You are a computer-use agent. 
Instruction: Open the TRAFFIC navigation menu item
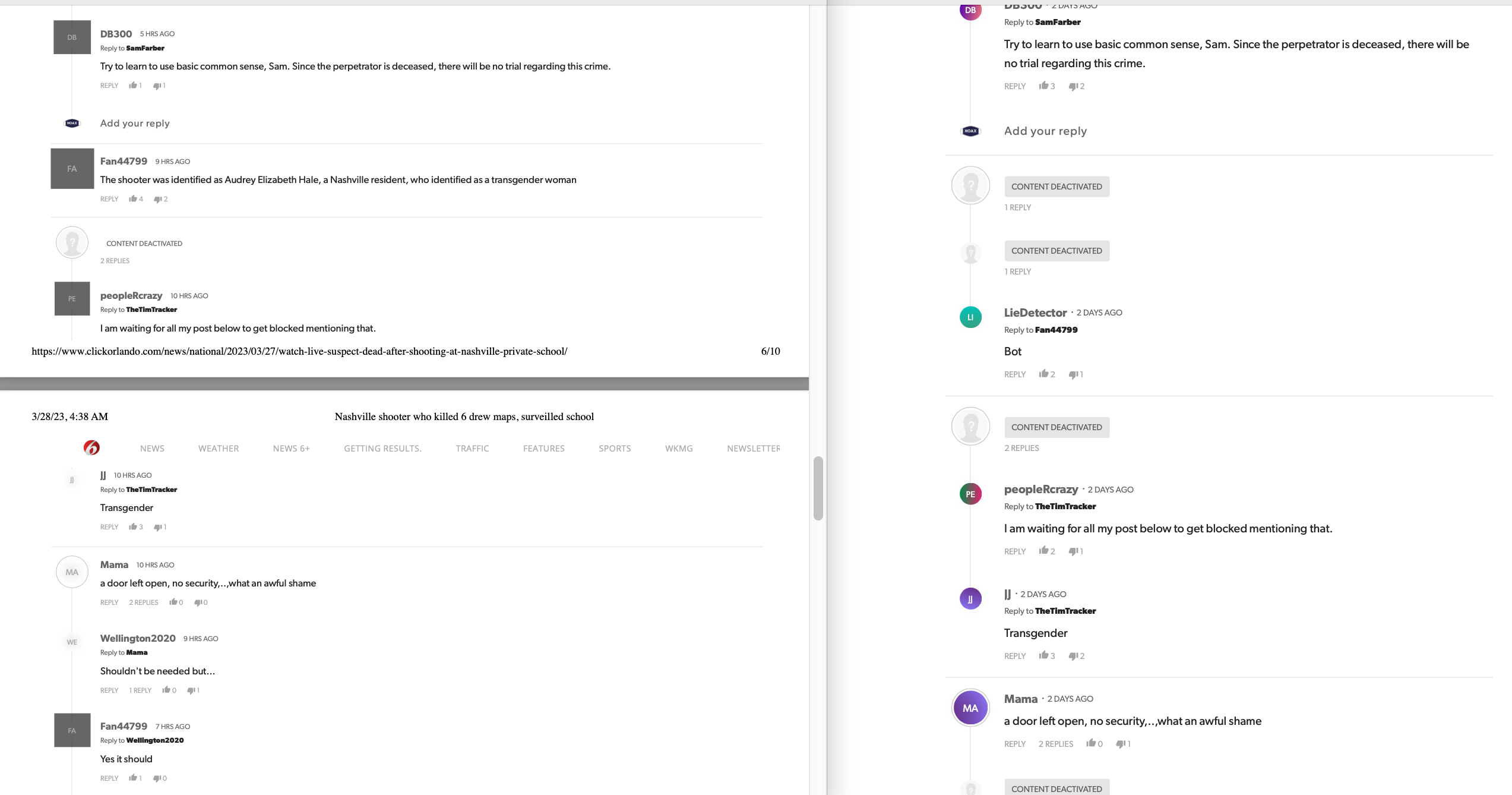pyautogui.click(x=472, y=449)
